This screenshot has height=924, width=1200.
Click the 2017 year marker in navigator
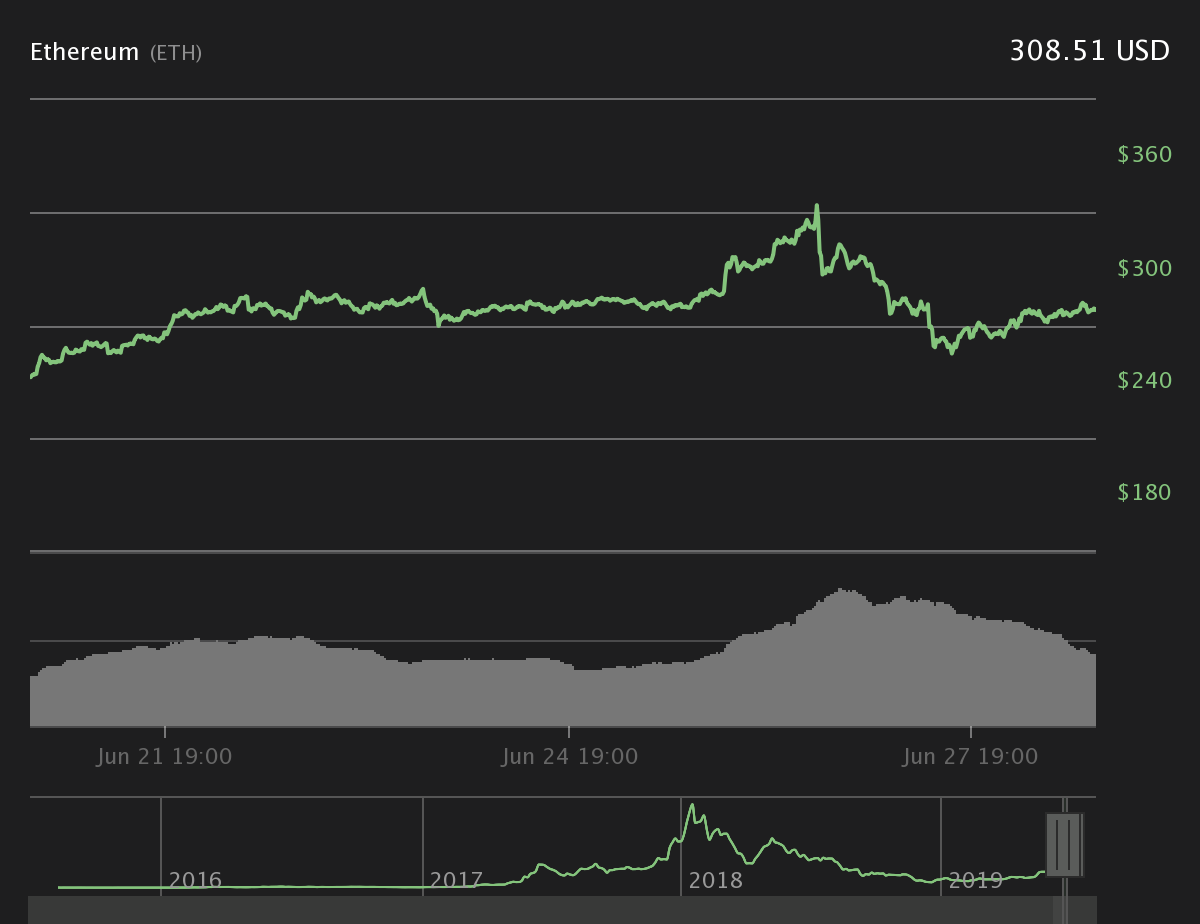(456, 881)
